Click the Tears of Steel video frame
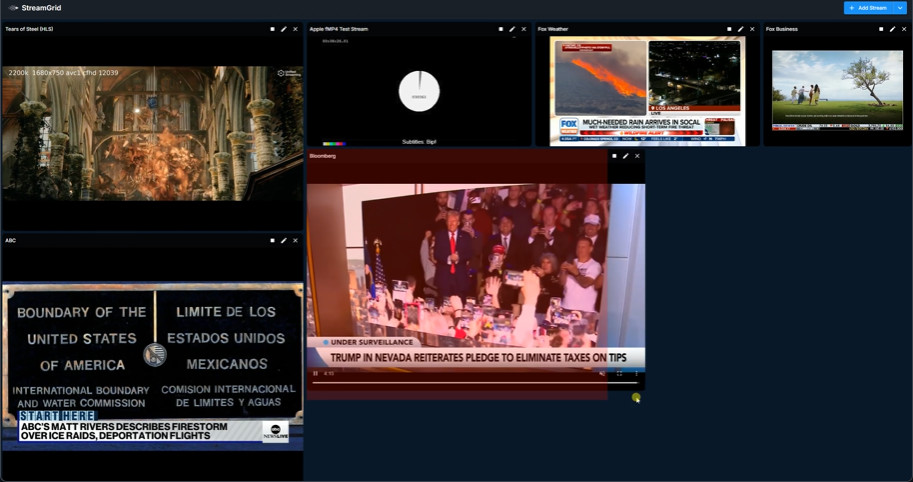The height and width of the screenshot is (482, 913). pos(153,133)
